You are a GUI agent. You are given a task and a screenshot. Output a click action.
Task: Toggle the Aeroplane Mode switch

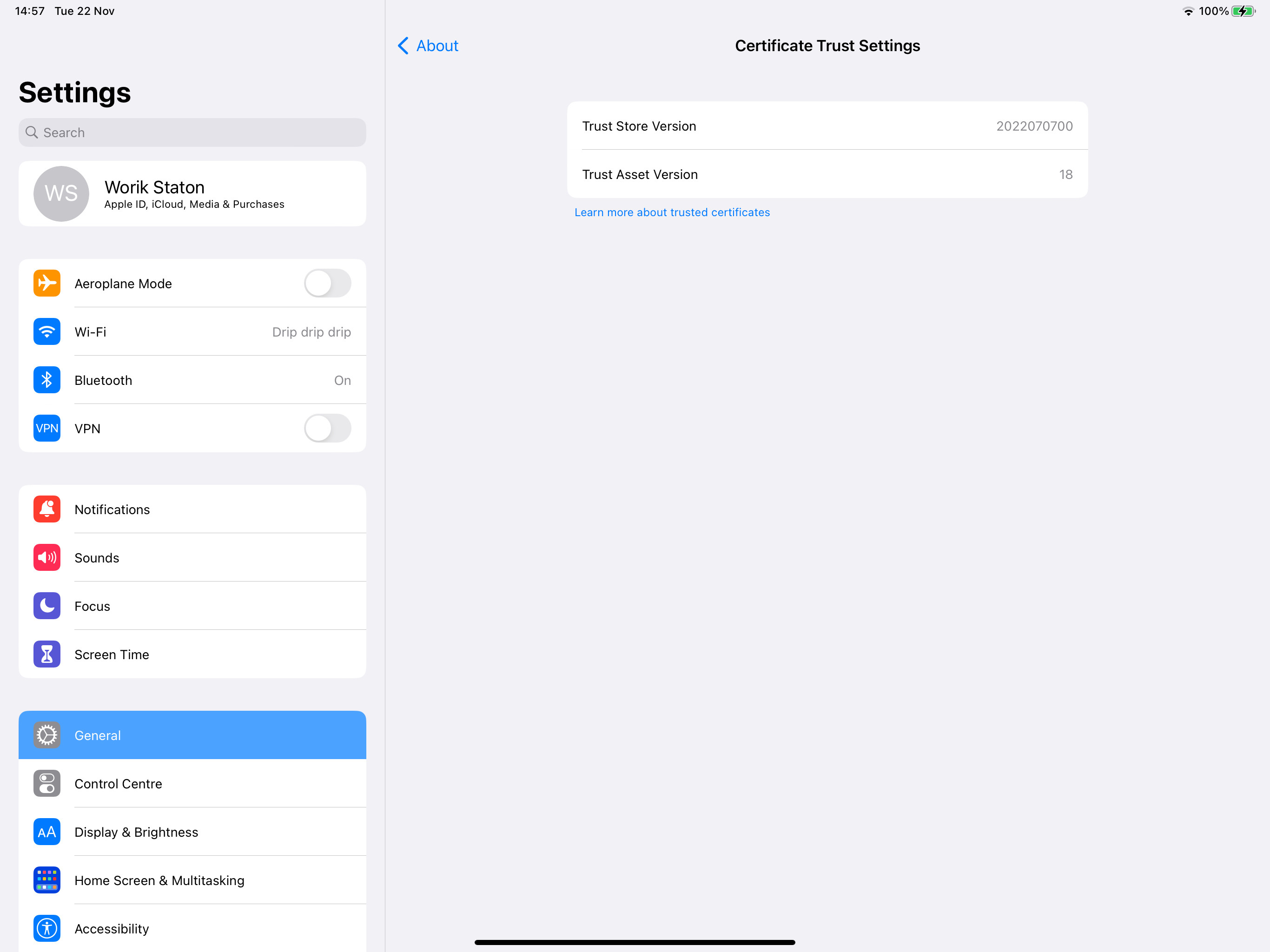327,284
